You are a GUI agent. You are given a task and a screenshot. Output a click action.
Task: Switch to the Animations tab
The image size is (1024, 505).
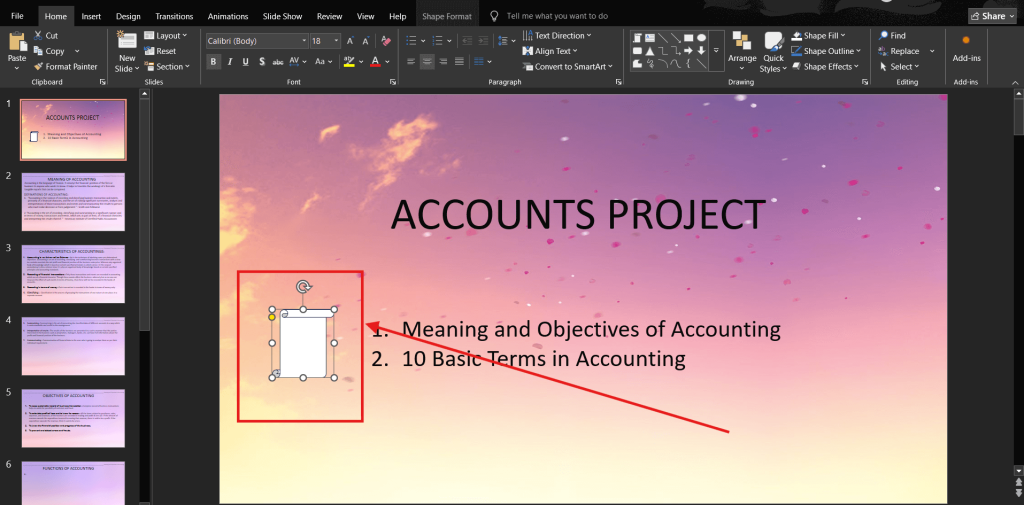pos(228,16)
